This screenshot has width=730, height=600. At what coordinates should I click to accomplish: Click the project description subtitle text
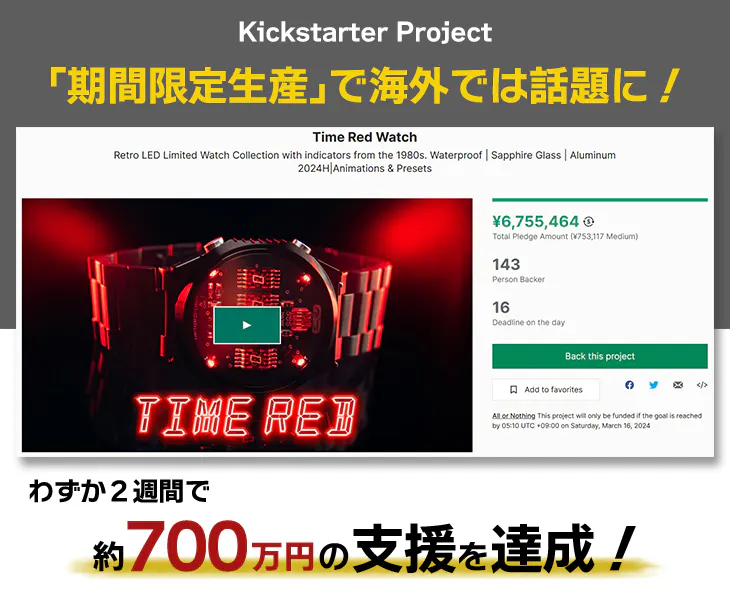pyautogui.click(x=365, y=162)
